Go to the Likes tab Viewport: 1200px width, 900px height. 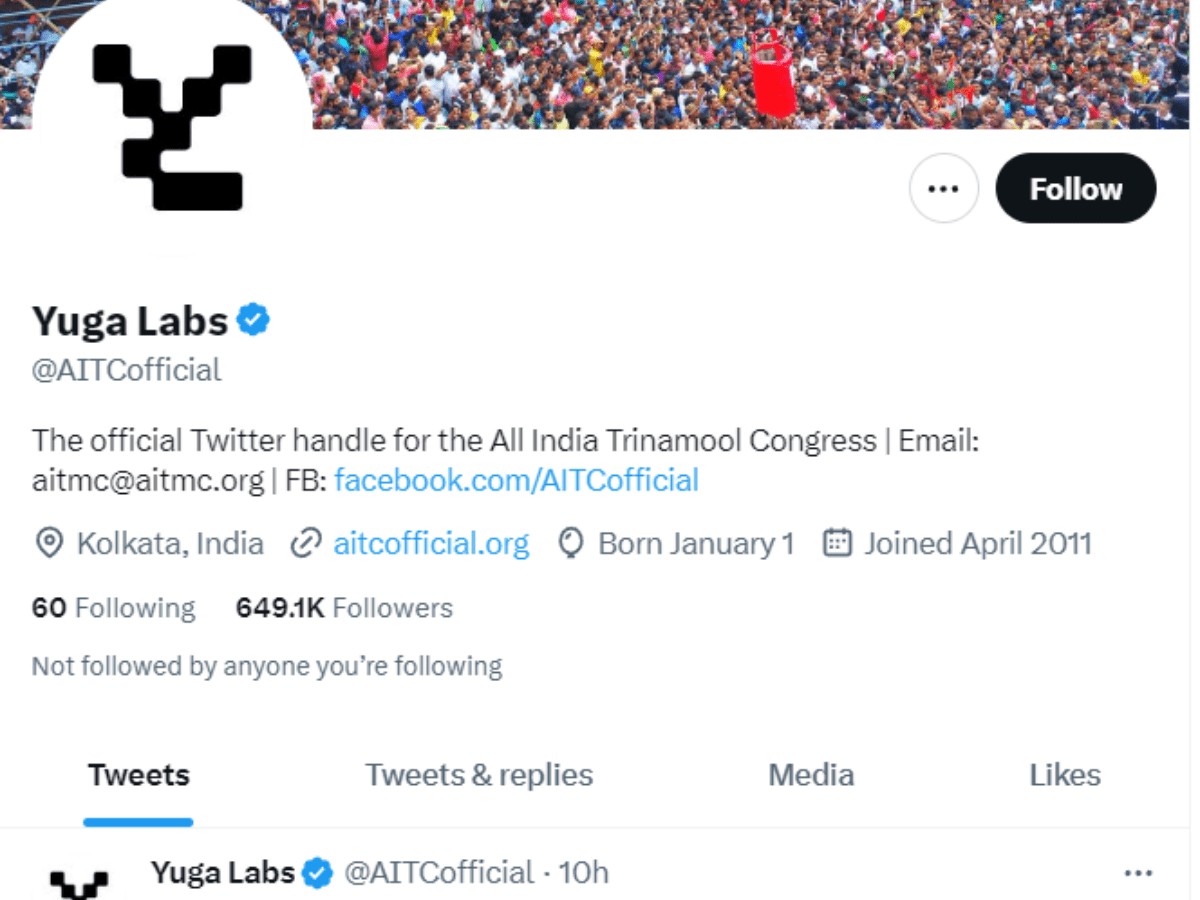[x=1065, y=775]
